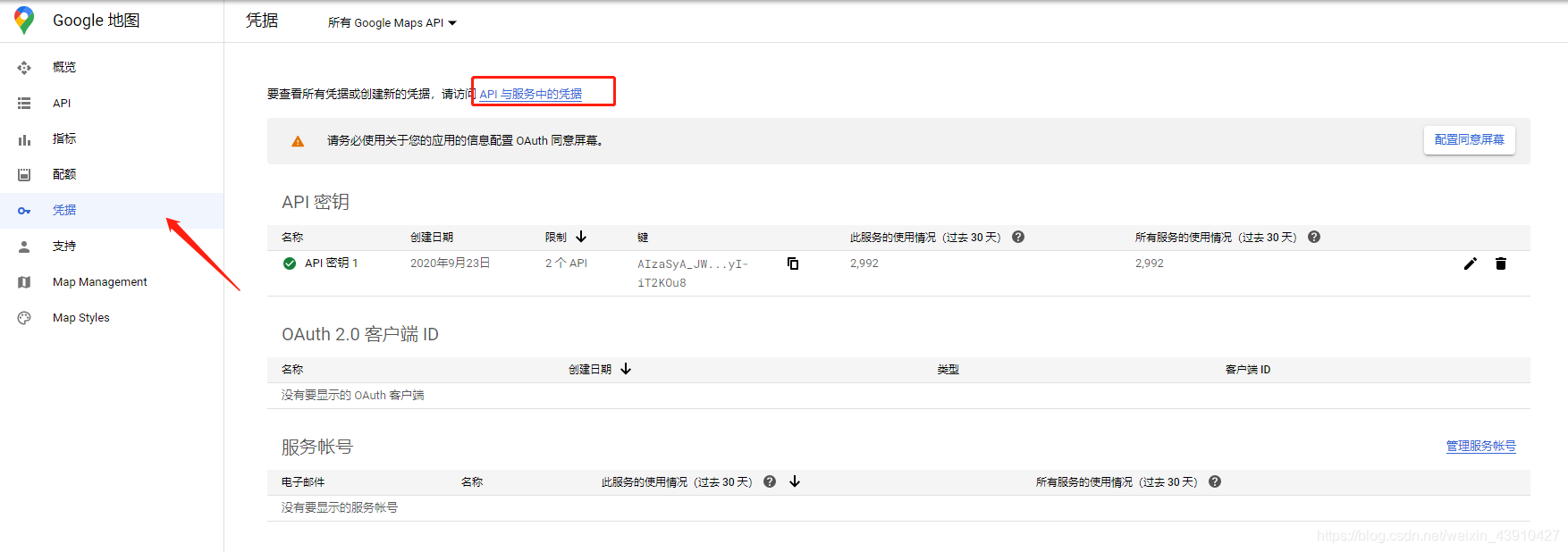Click the 2 个 API restriction cell
The height and width of the screenshot is (552, 1568).
[x=566, y=263]
